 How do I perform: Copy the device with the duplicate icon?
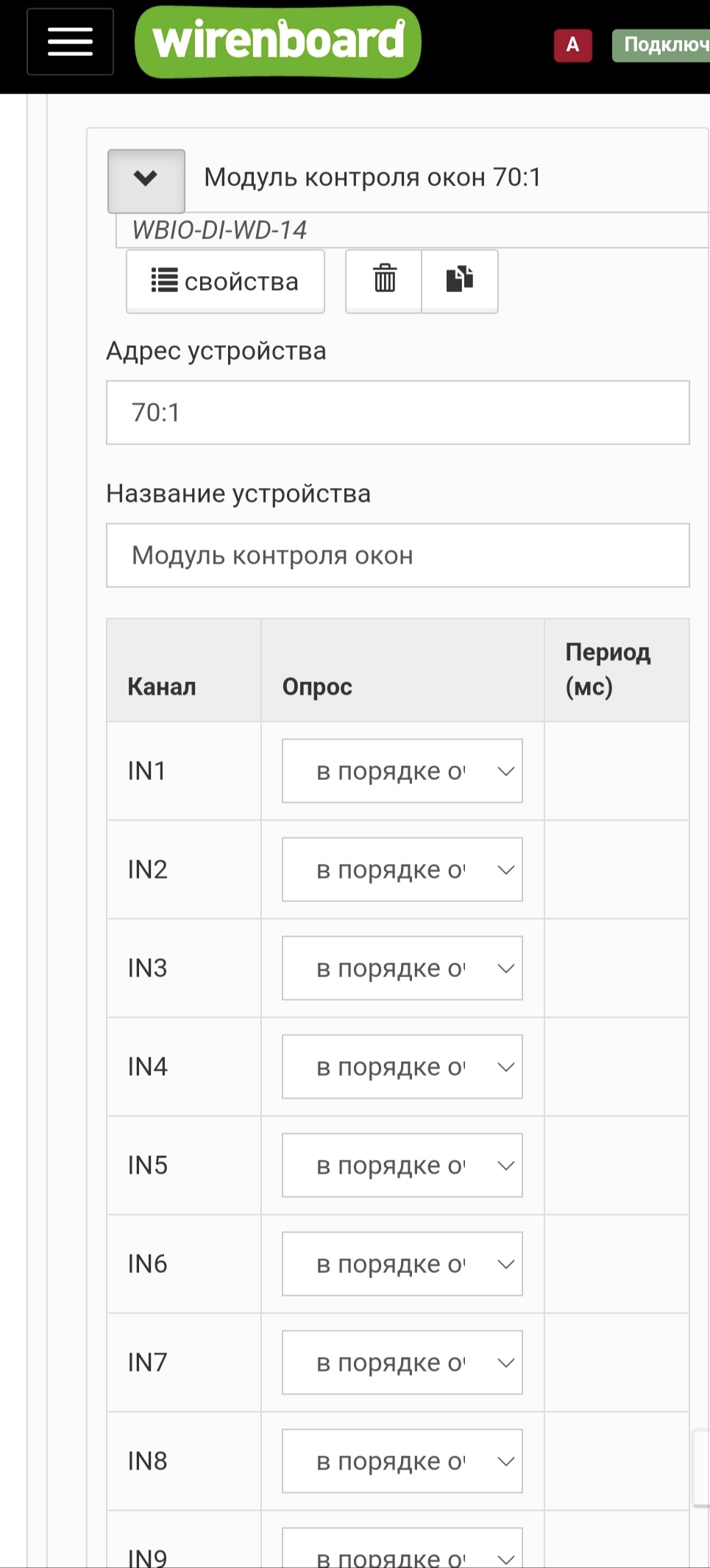tap(460, 281)
